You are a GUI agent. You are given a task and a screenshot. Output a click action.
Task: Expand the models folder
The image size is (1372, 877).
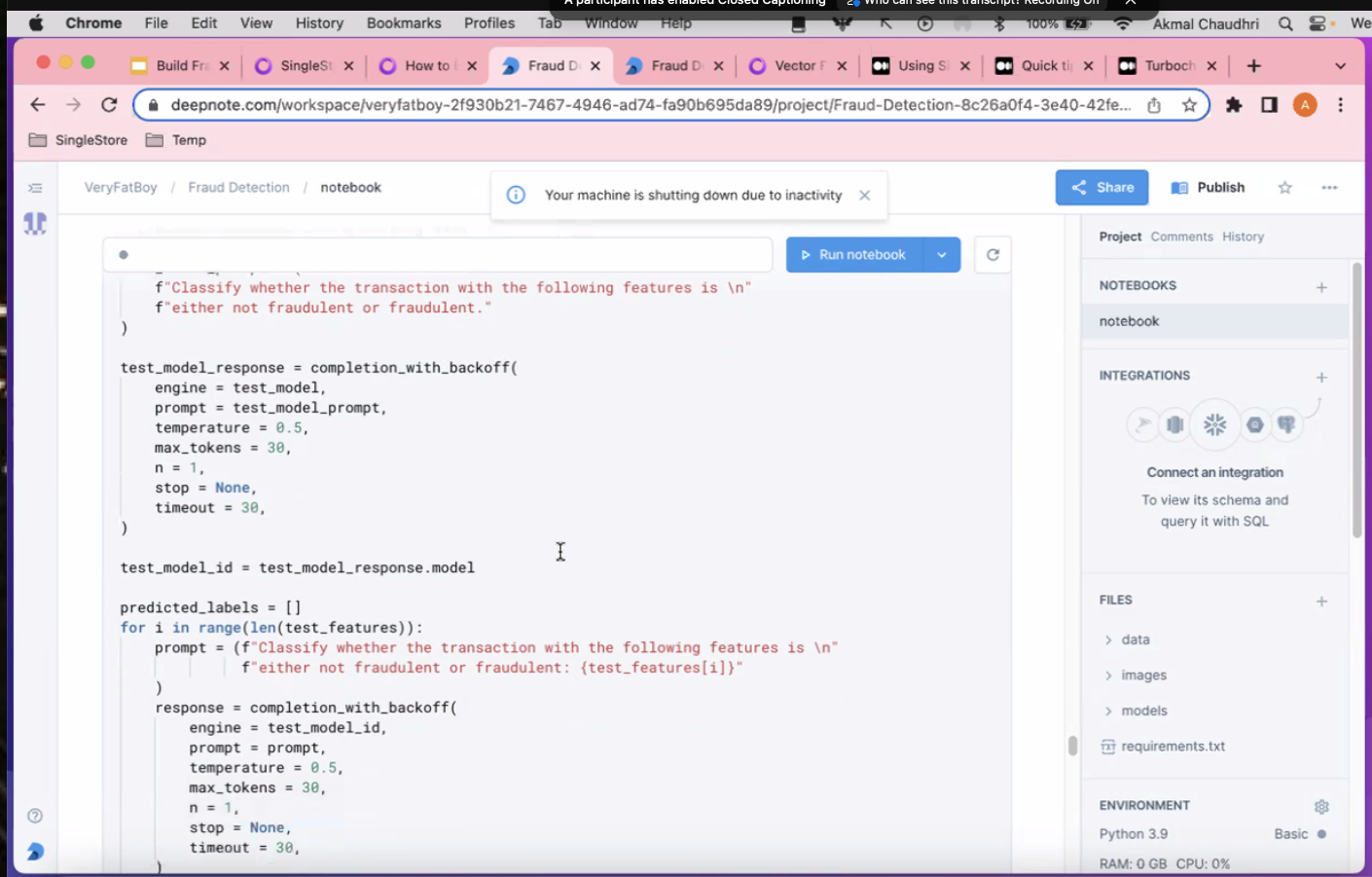(1108, 712)
